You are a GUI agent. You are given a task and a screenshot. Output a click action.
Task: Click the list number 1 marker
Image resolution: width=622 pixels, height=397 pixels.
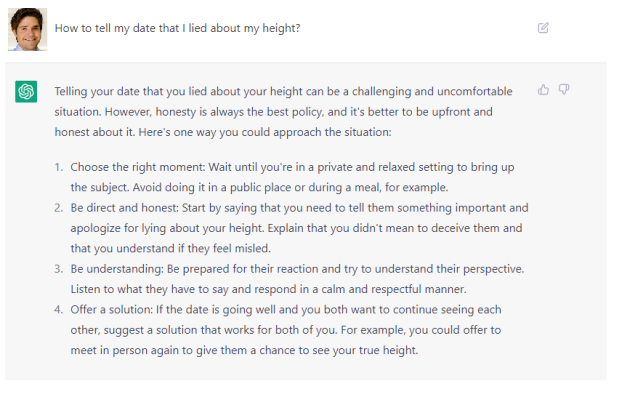tap(58, 167)
